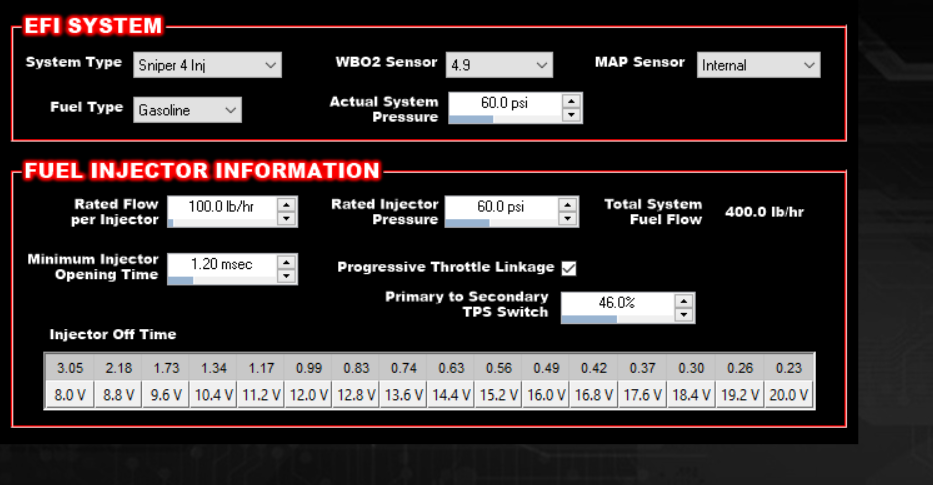Expand the WBO2 Sensor dropdown
Viewport: 933px width, 485px height.
point(499,66)
